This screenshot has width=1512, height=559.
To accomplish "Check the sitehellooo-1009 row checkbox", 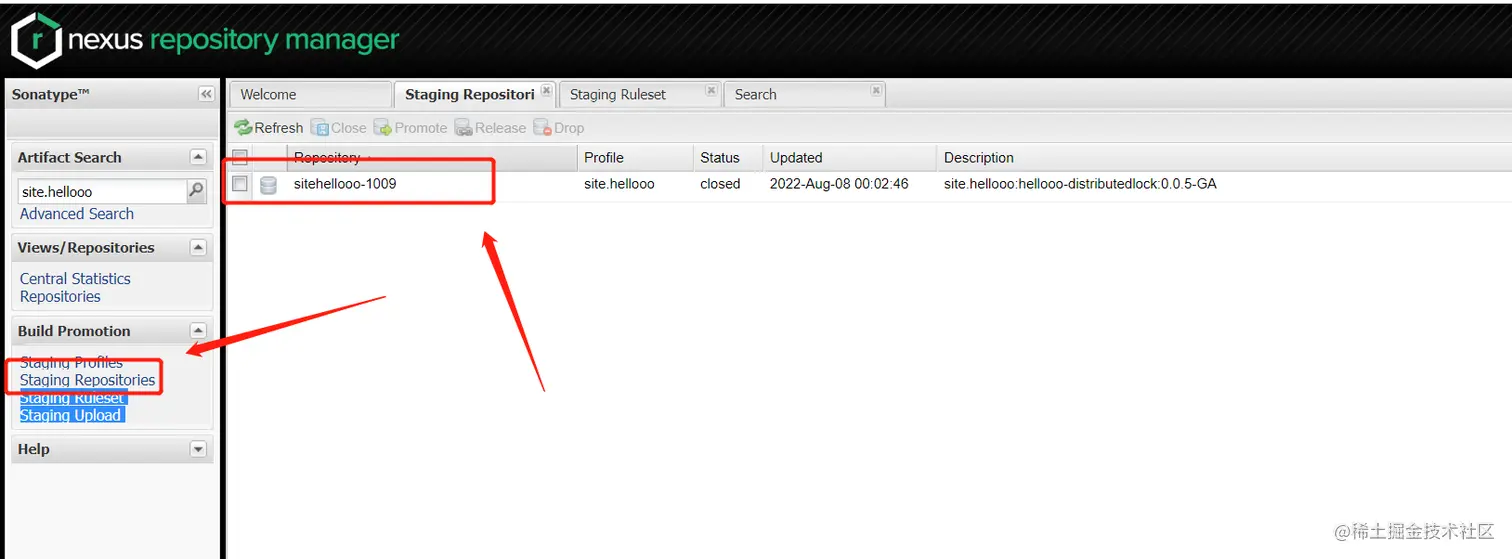I will [x=240, y=184].
